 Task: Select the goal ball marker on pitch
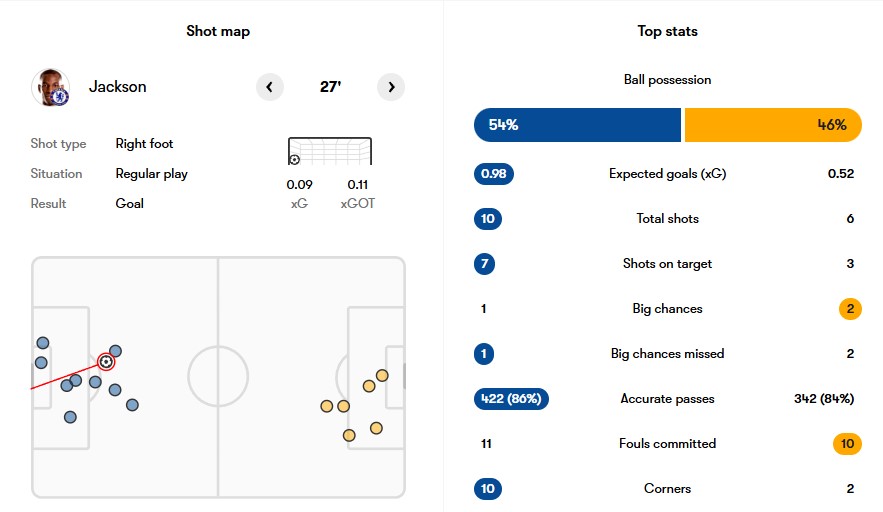tap(106, 362)
